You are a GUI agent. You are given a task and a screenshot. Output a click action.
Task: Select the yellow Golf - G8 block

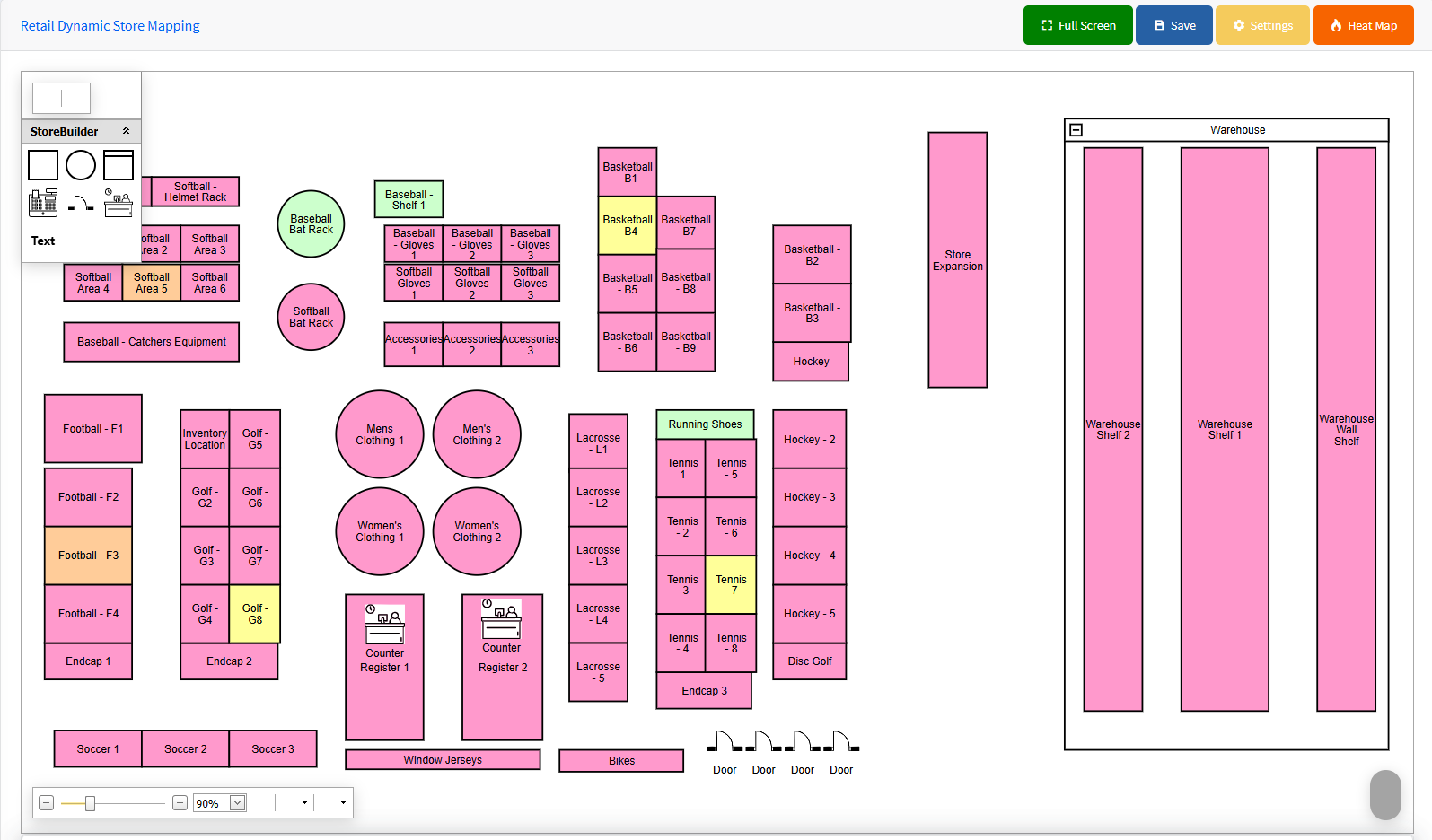pos(255,614)
